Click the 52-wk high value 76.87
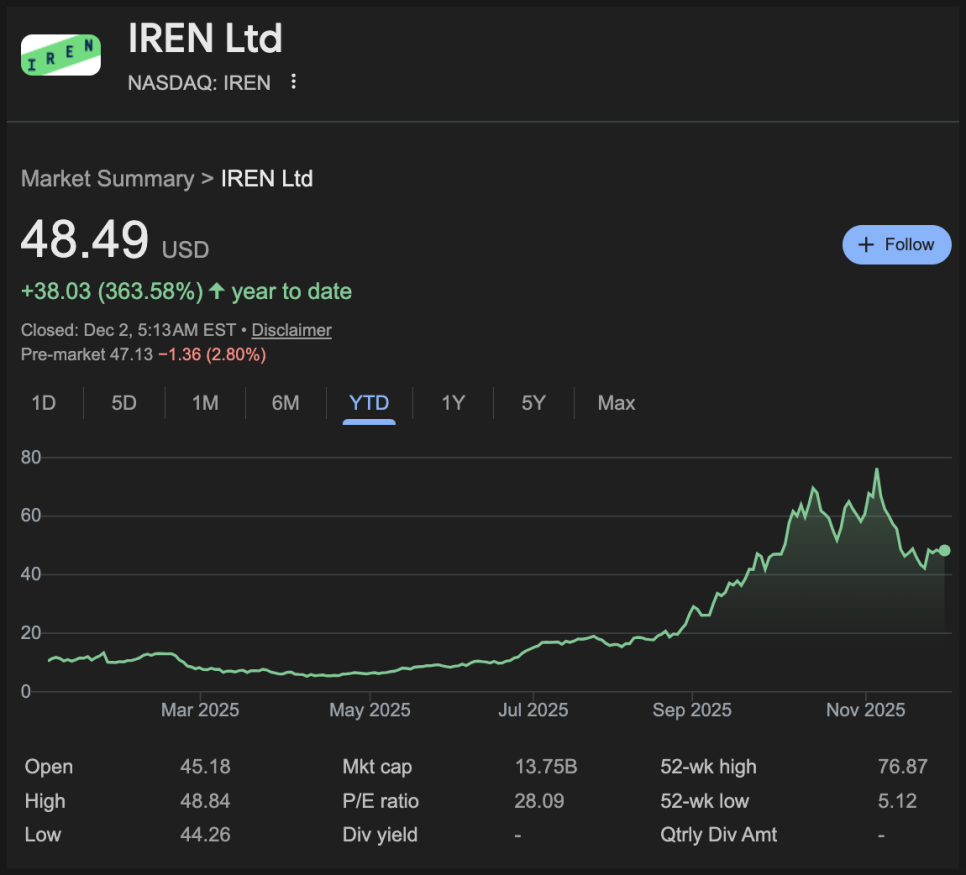Screen dimensions: 966x875 click(902, 767)
